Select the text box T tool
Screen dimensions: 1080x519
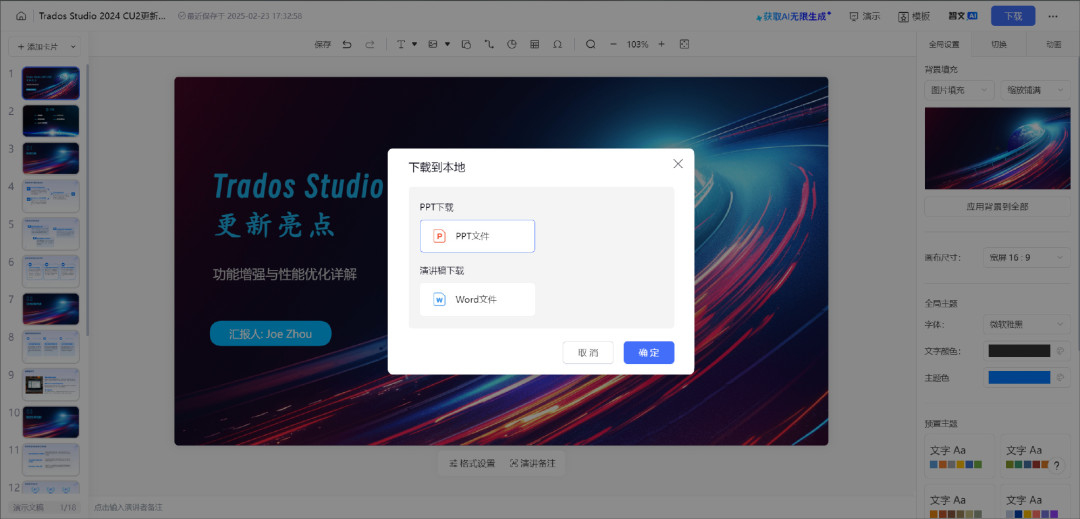[400, 44]
